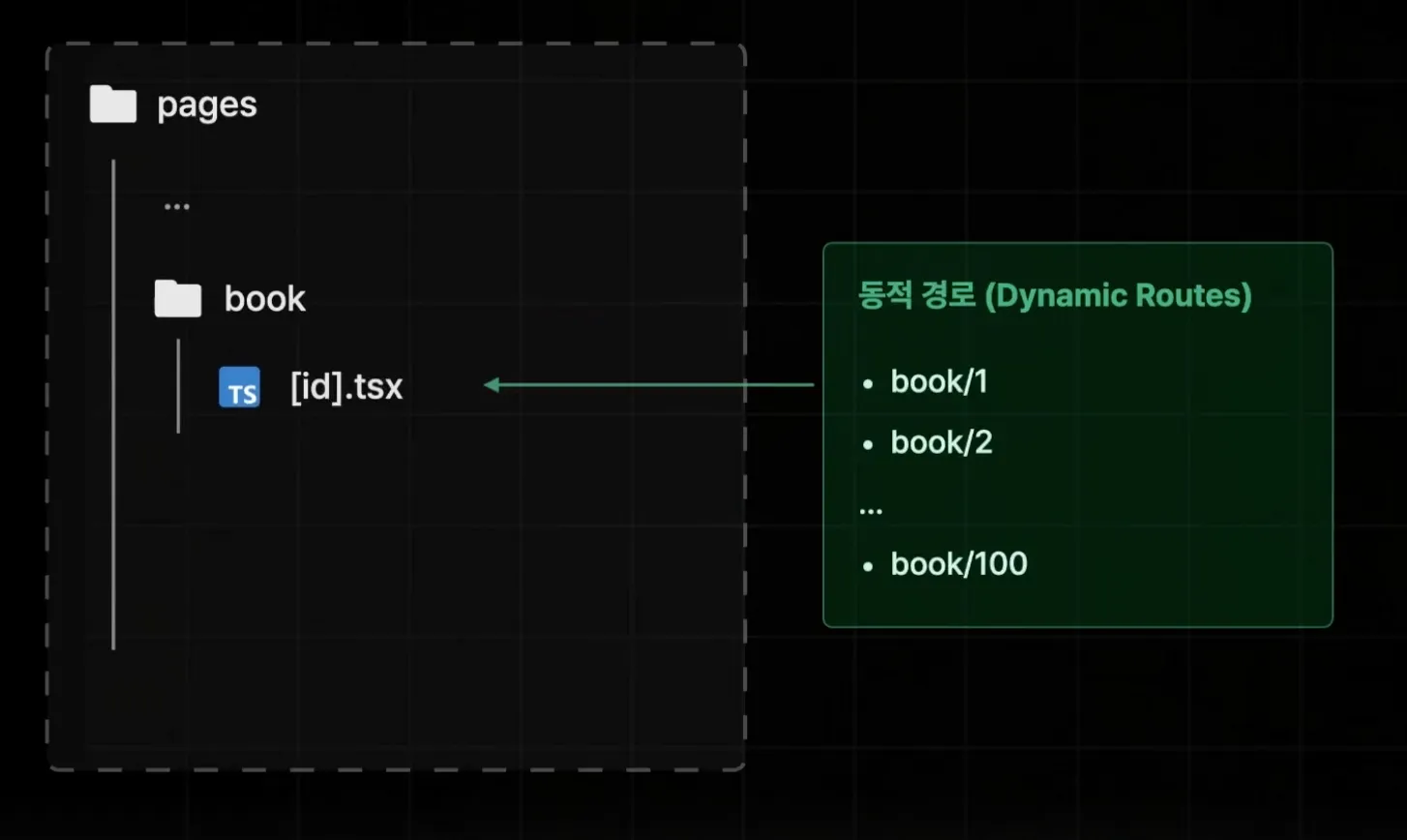Click the blue TS file icon
The image size is (1407, 840).
click(239, 387)
